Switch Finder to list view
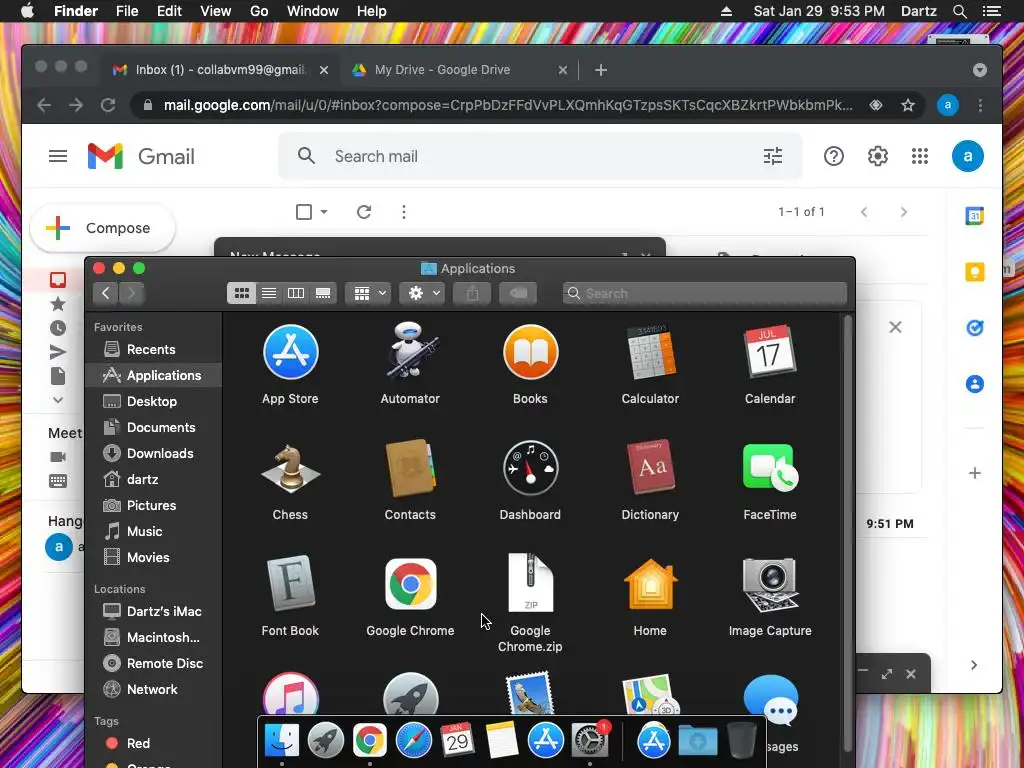The height and width of the screenshot is (768, 1024). point(268,293)
